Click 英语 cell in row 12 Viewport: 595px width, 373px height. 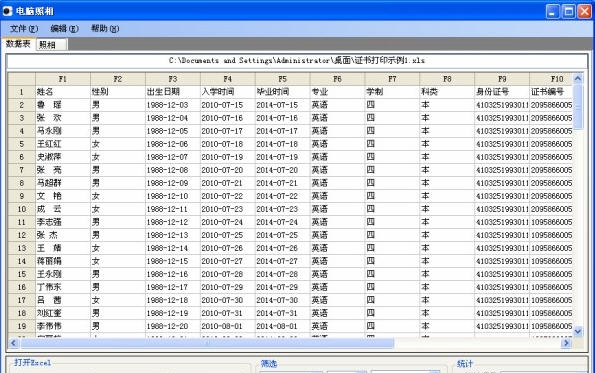(x=338, y=235)
